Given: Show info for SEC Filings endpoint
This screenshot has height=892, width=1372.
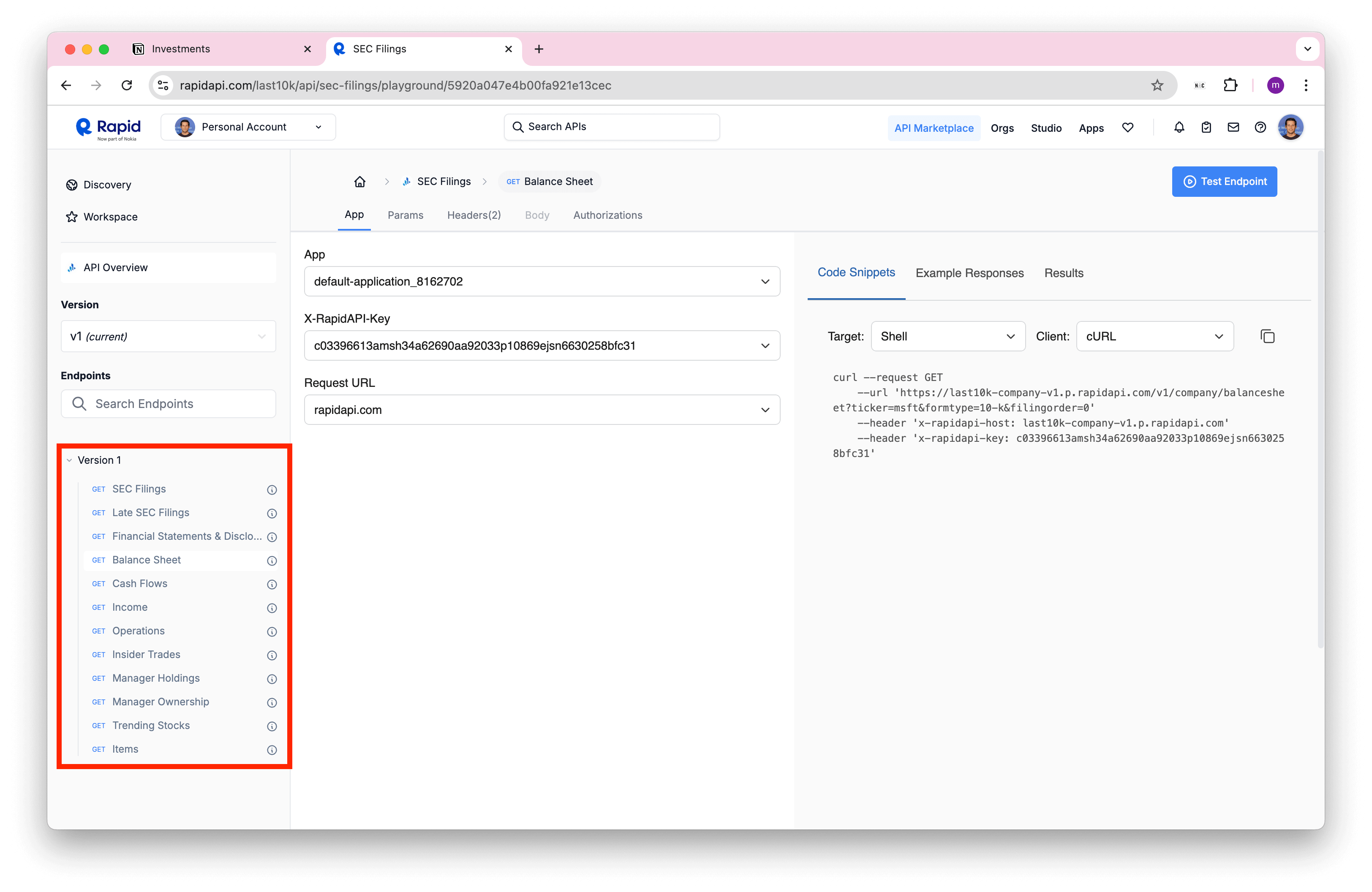Looking at the screenshot, I should coord(272,490).
